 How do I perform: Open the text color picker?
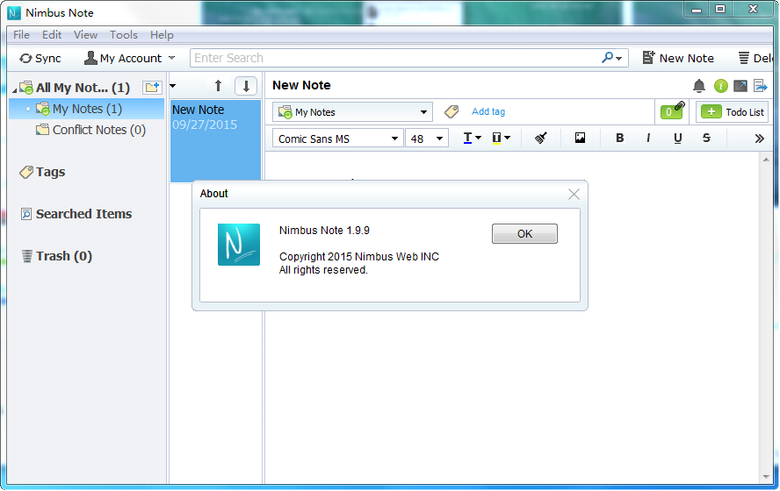[x=472, y=138]
